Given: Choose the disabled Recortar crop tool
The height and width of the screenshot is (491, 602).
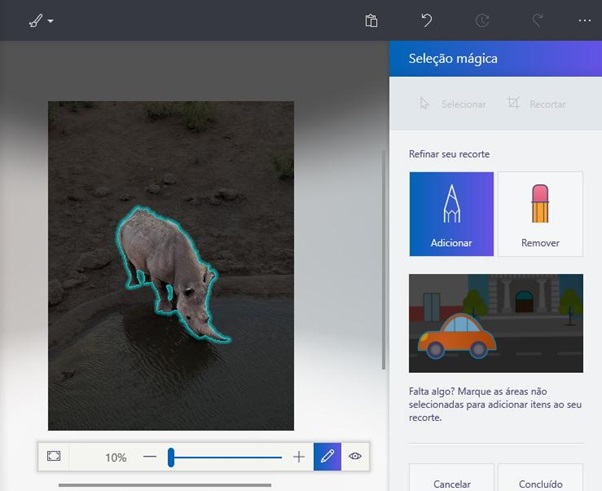Looking at the screenshot, I should click(536, 104).
